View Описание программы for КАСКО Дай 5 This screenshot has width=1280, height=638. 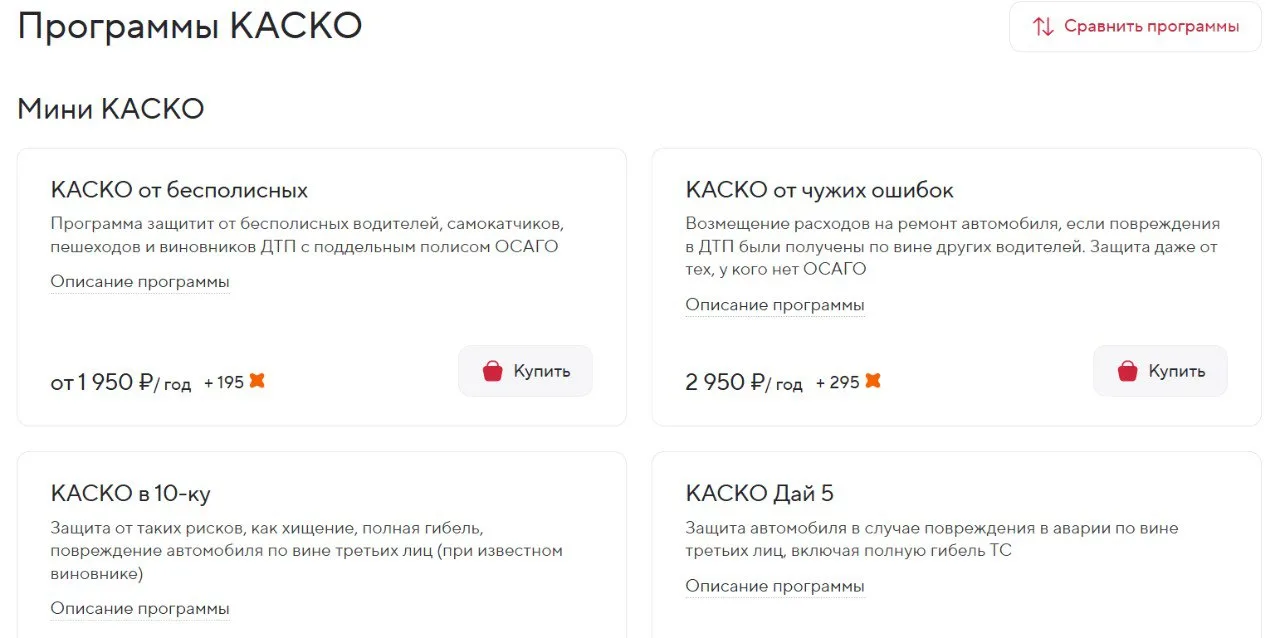pyautogui.click(x=775, y=587)
